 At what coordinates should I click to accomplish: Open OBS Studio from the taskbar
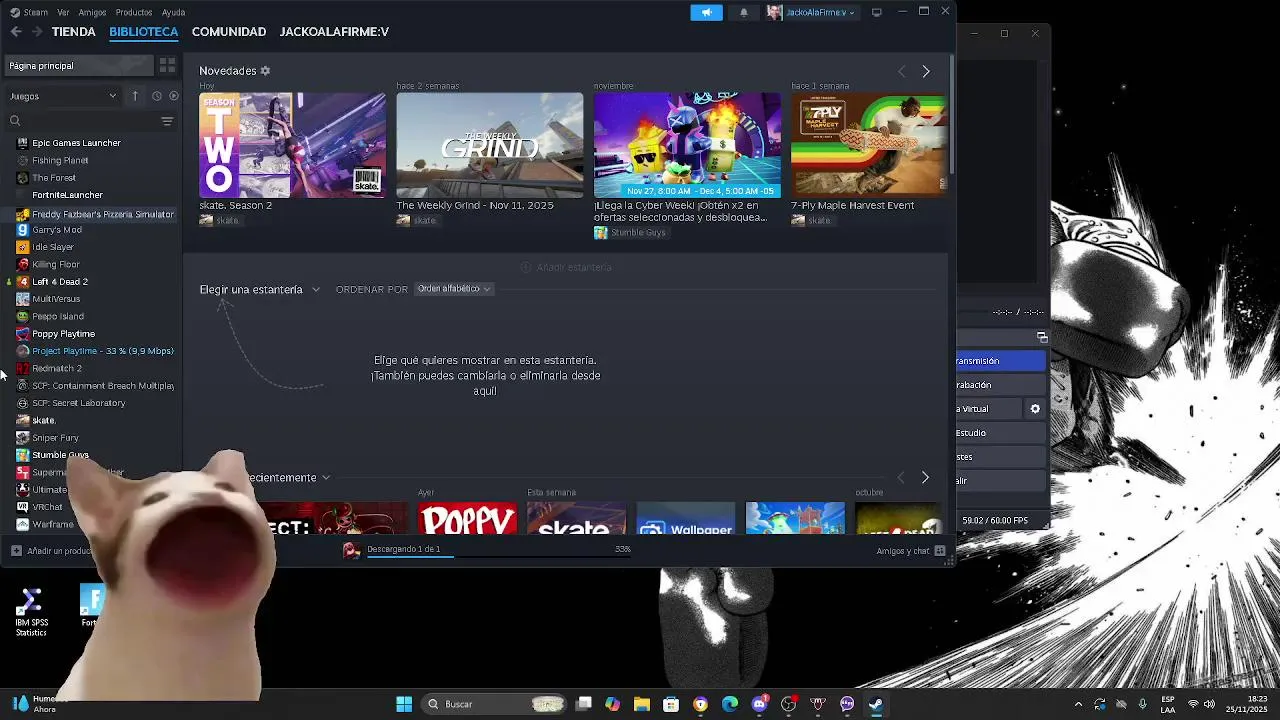tap(789, 704)
